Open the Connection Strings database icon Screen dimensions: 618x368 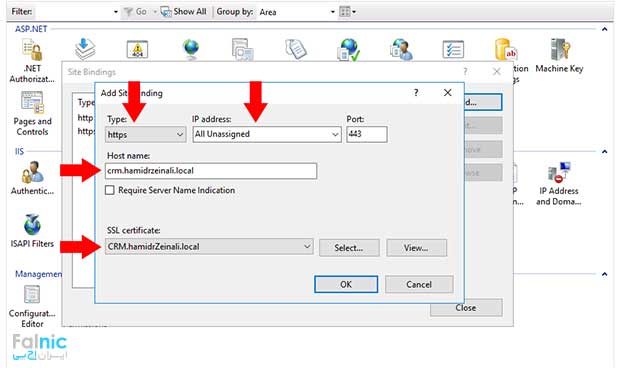pyautogui.click(x=506, y=49)
